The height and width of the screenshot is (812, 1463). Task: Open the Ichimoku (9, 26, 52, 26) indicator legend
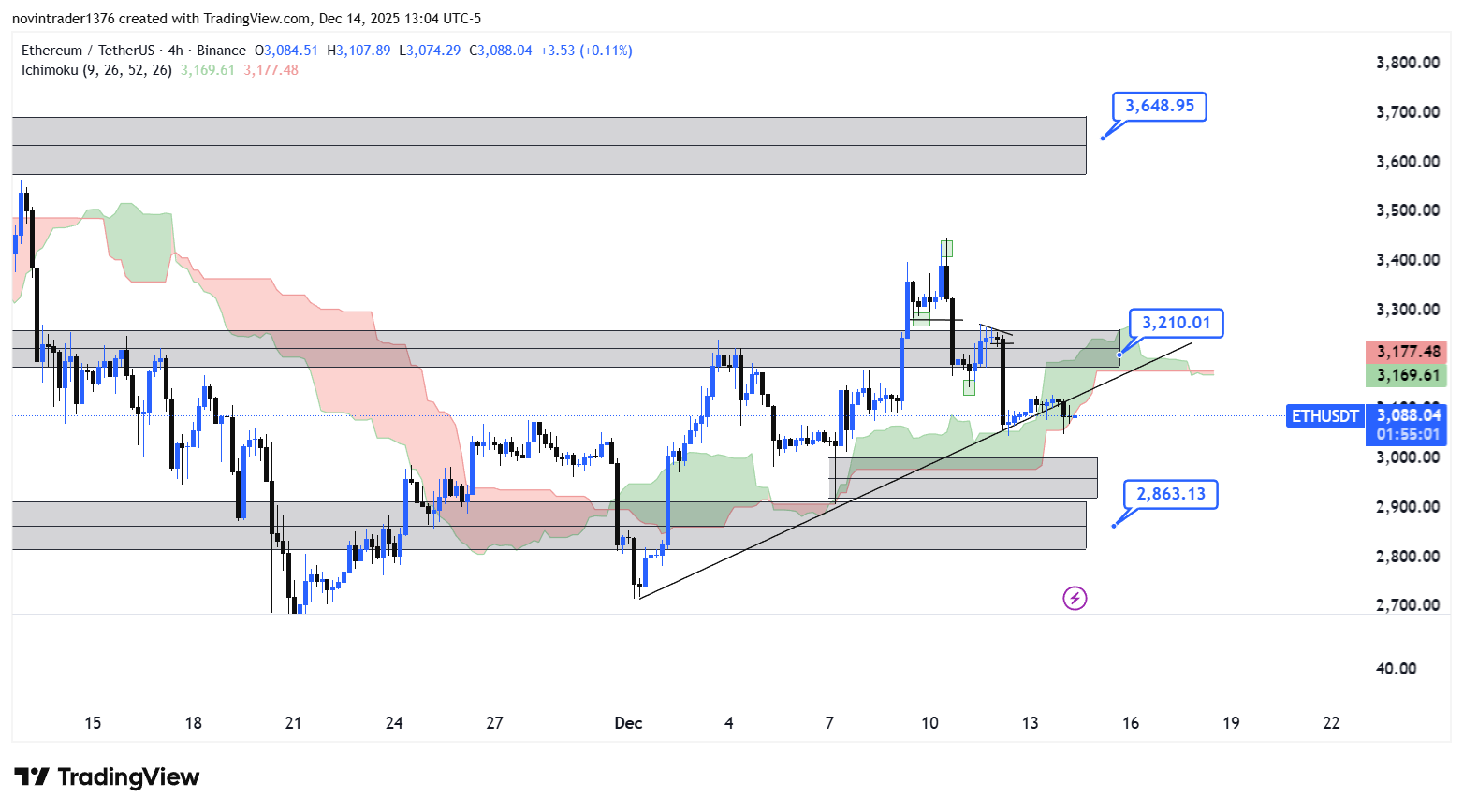pyautogui.click(x=97, y=70)
